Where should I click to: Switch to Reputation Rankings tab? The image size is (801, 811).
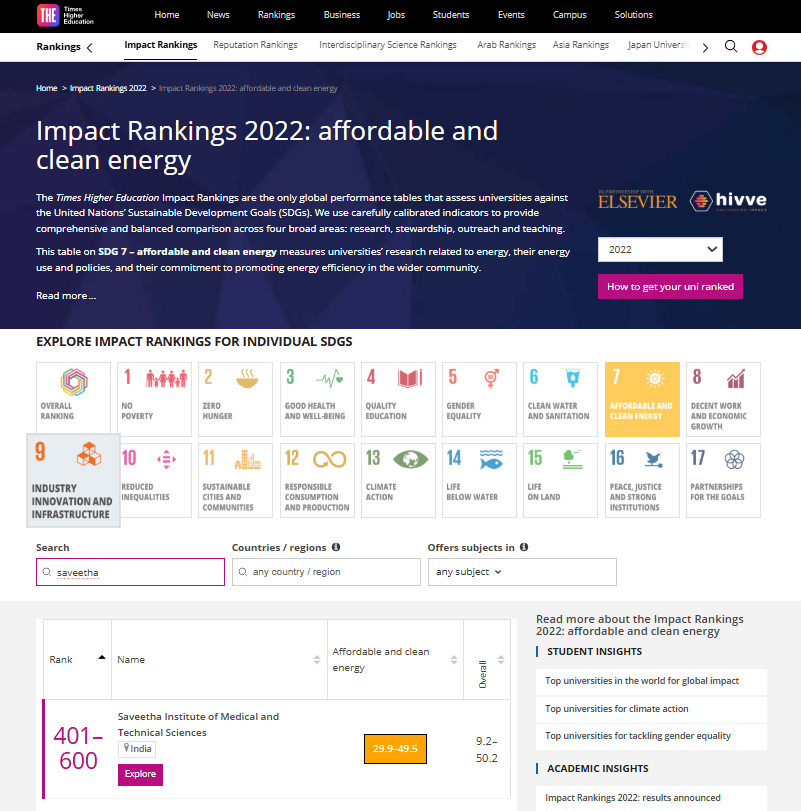coord(258,45)
